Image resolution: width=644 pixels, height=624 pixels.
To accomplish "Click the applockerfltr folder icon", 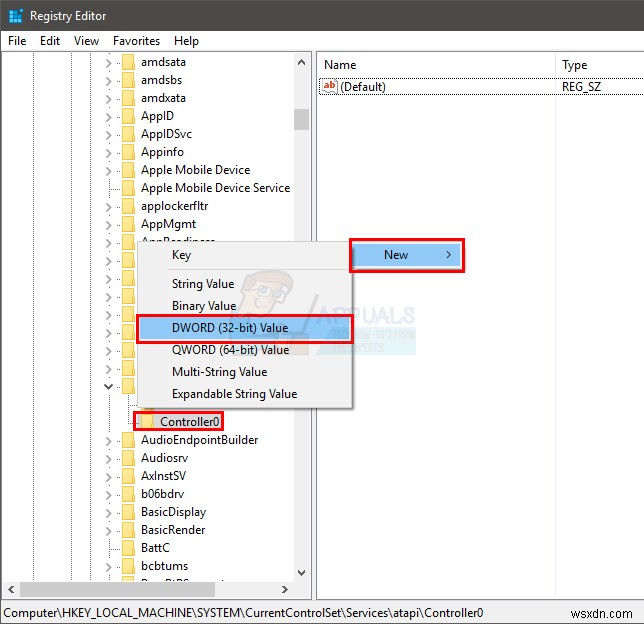I will tap(128, 207).
